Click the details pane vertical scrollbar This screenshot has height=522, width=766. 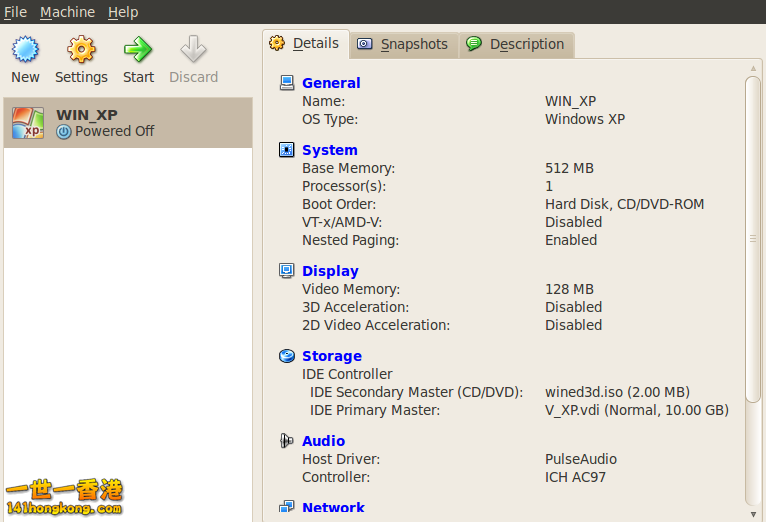point(753,240)
